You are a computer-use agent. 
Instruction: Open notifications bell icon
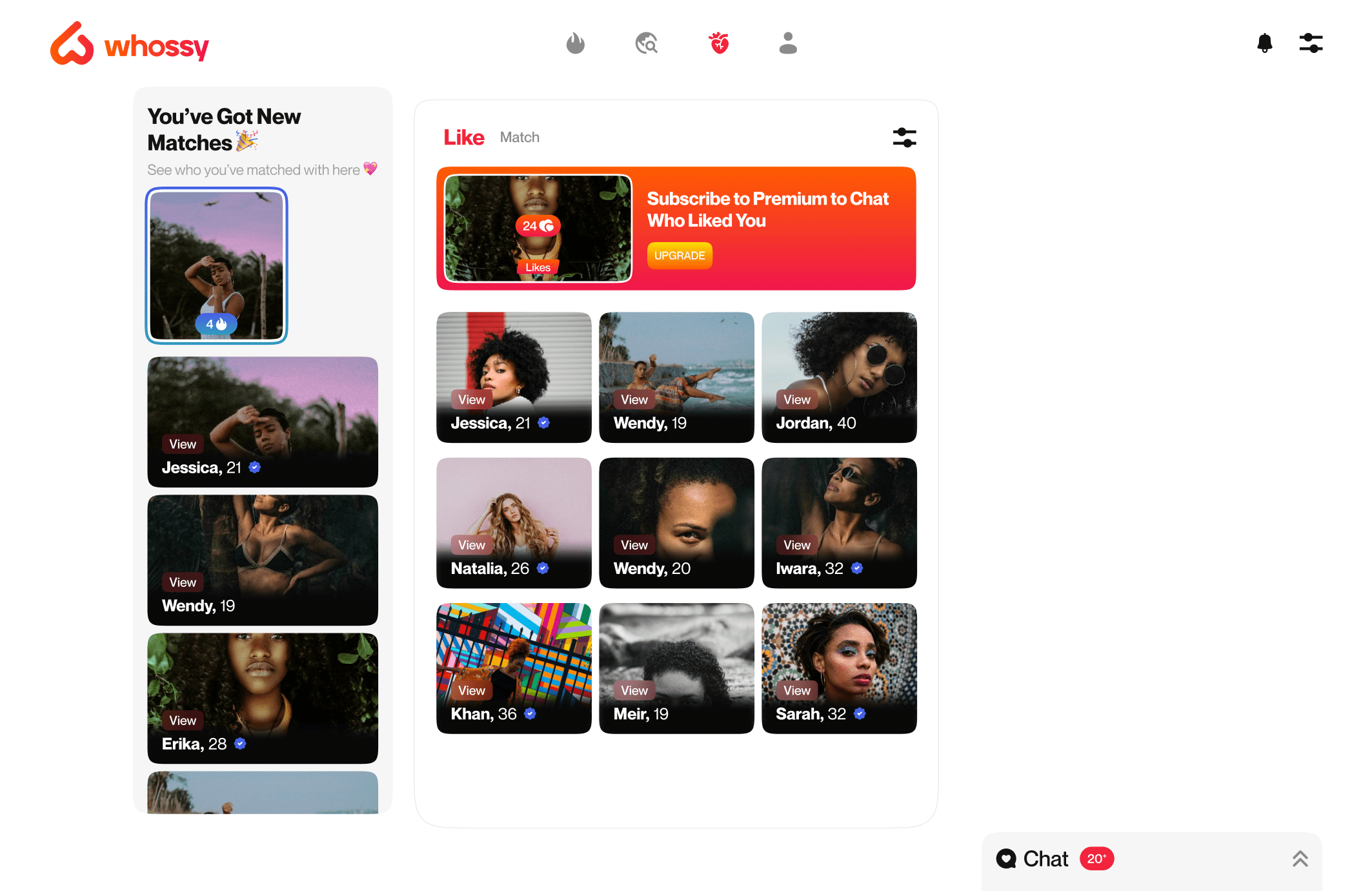(x=1265, y=43)
